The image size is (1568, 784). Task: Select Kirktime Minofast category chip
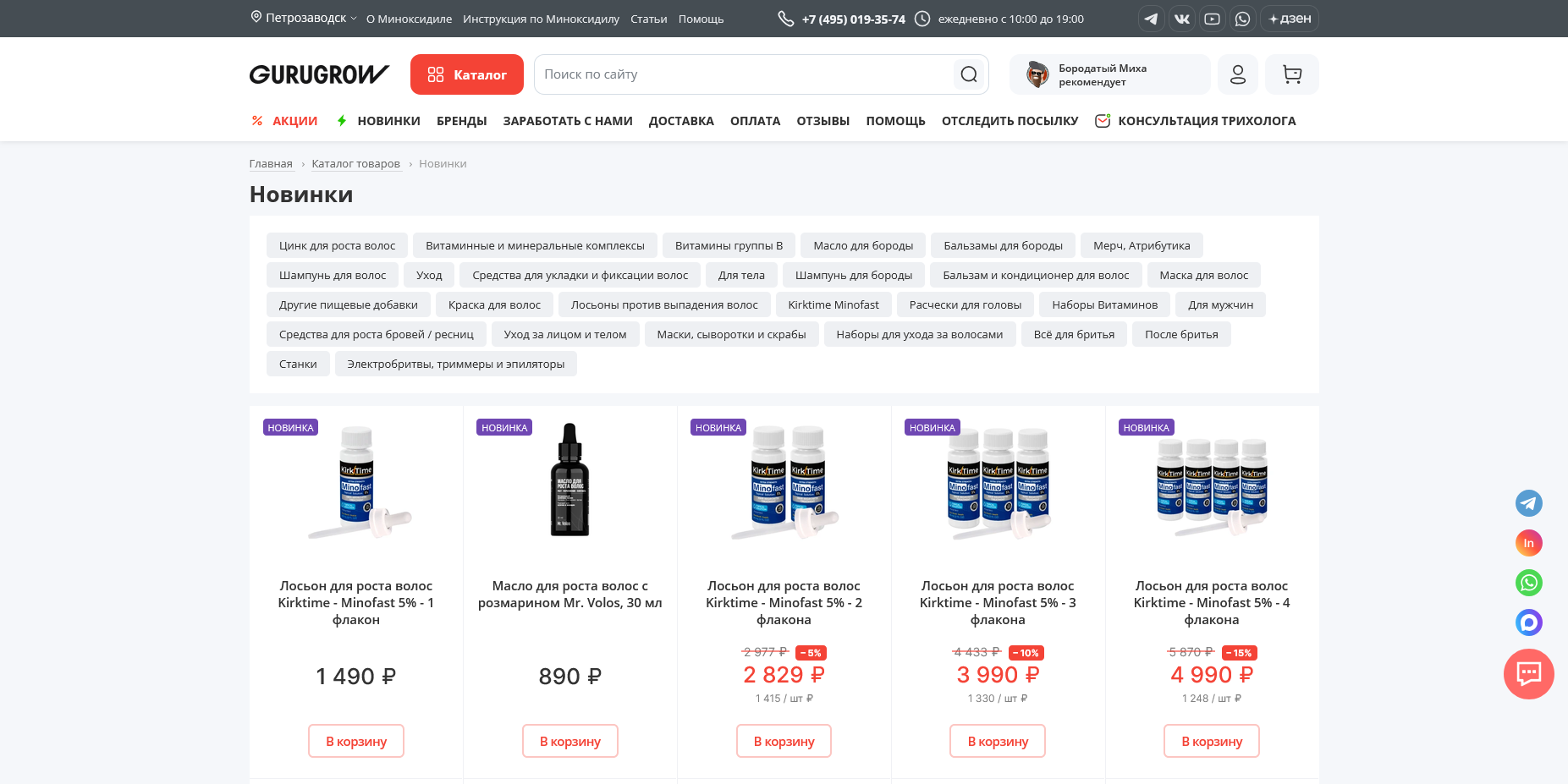[834, 304]
